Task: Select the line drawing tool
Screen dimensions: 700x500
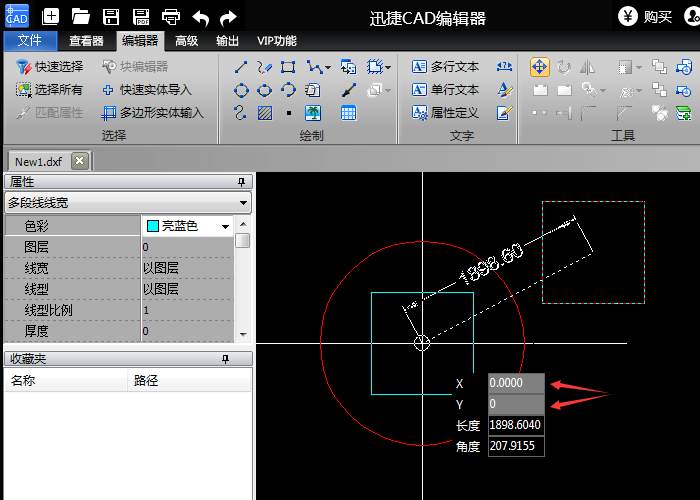Action: click(241, 67)
